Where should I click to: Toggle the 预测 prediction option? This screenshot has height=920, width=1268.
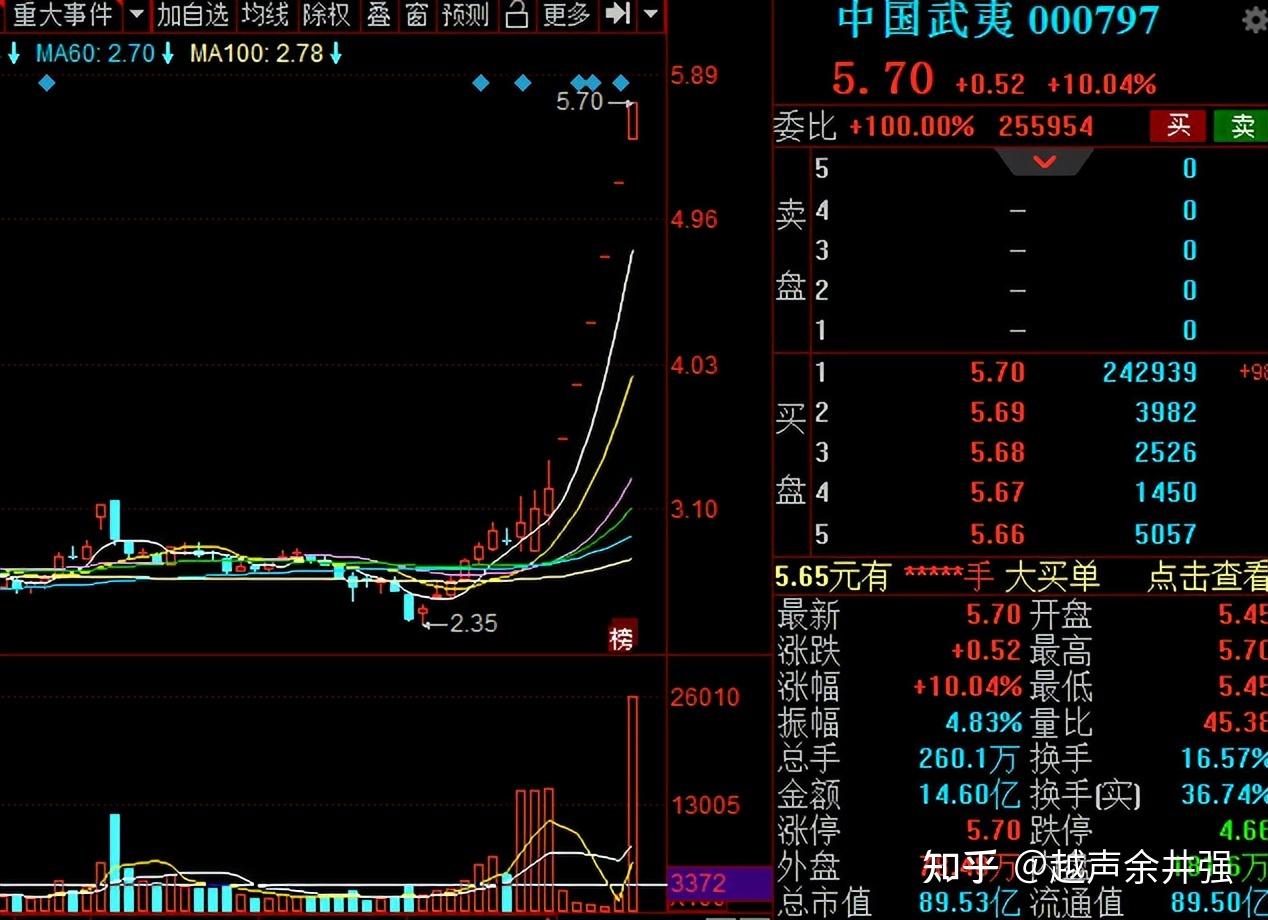pyautogui.click(x=465, y=14)
